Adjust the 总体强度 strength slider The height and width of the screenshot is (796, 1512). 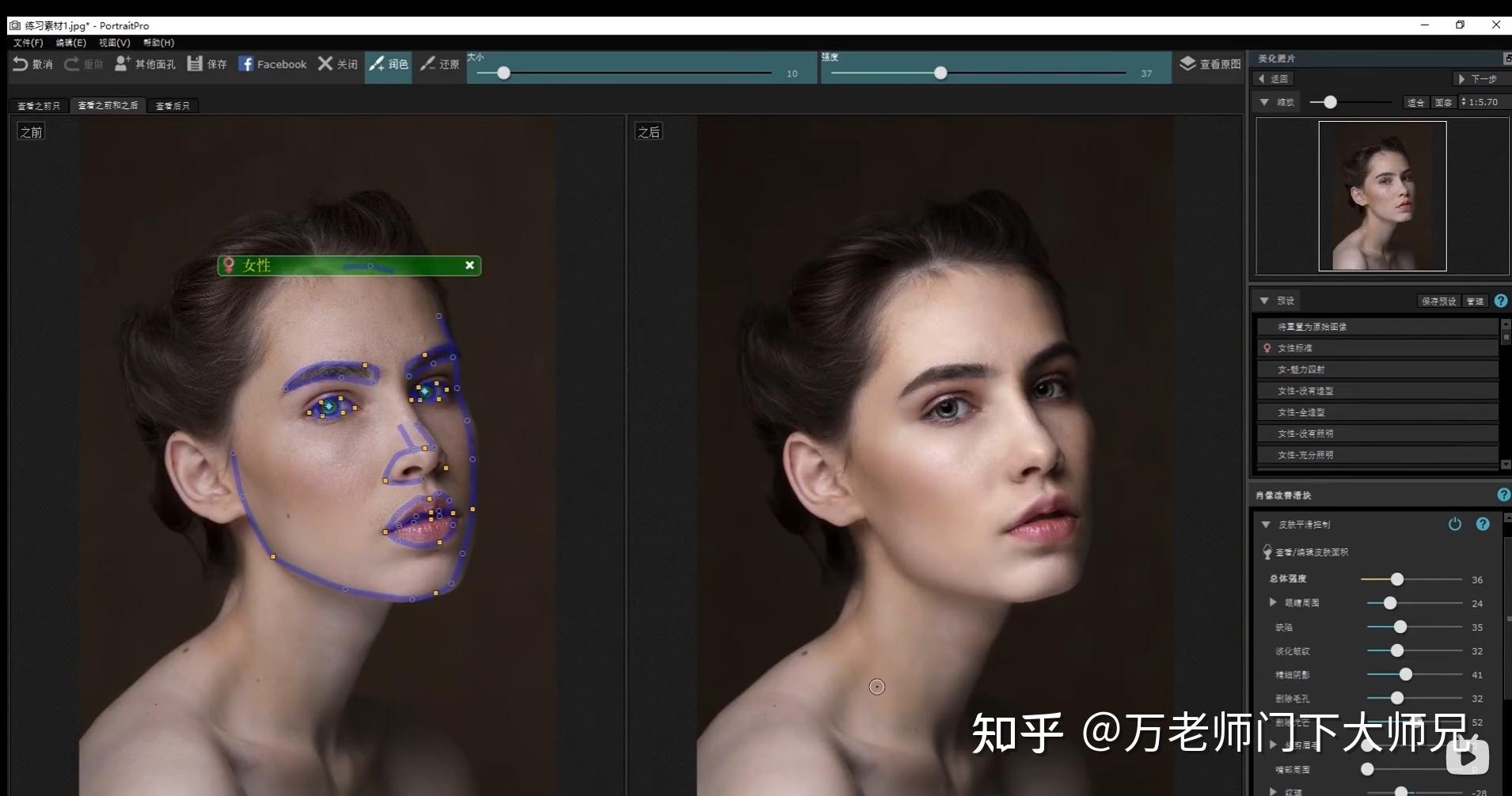click(x=1396, y=579)
